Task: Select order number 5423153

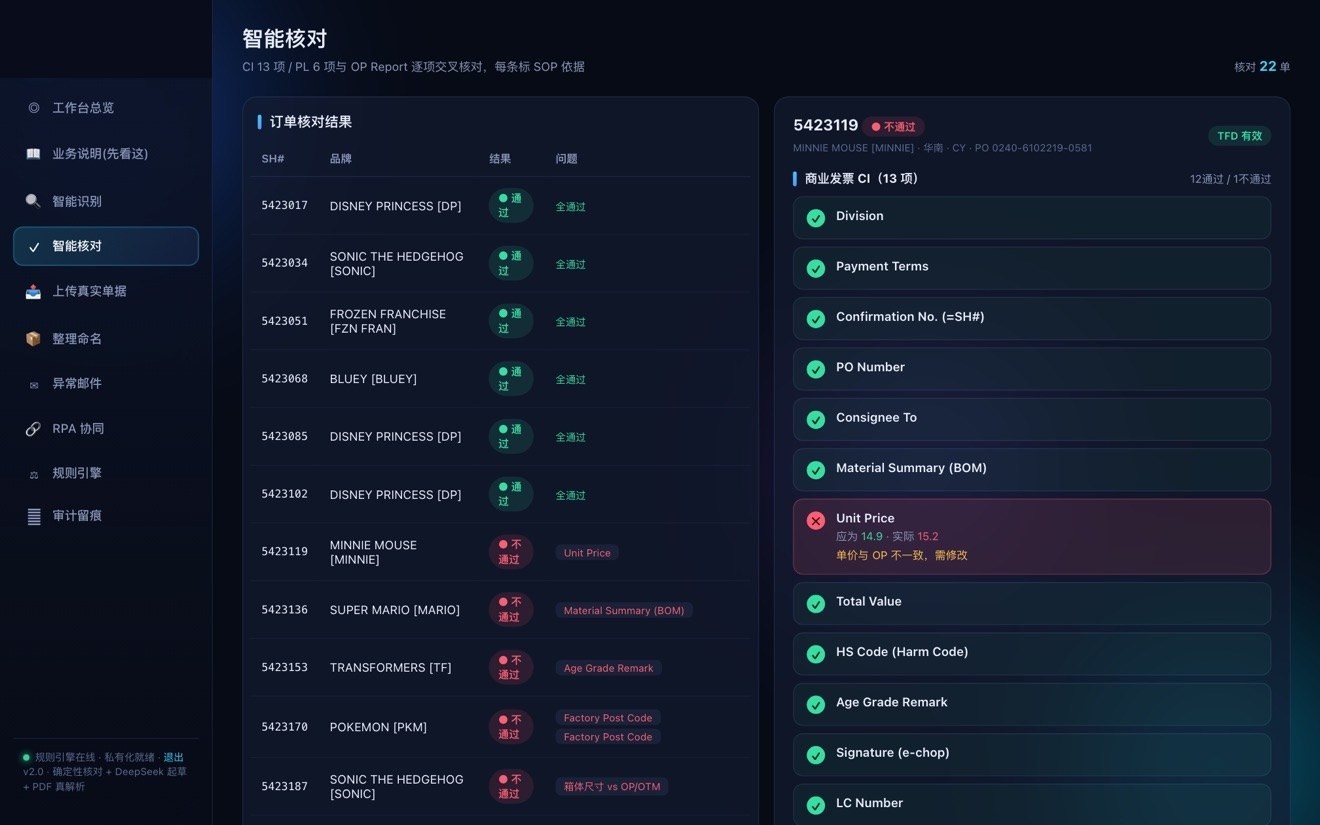Action: click(x=285, y=668)
